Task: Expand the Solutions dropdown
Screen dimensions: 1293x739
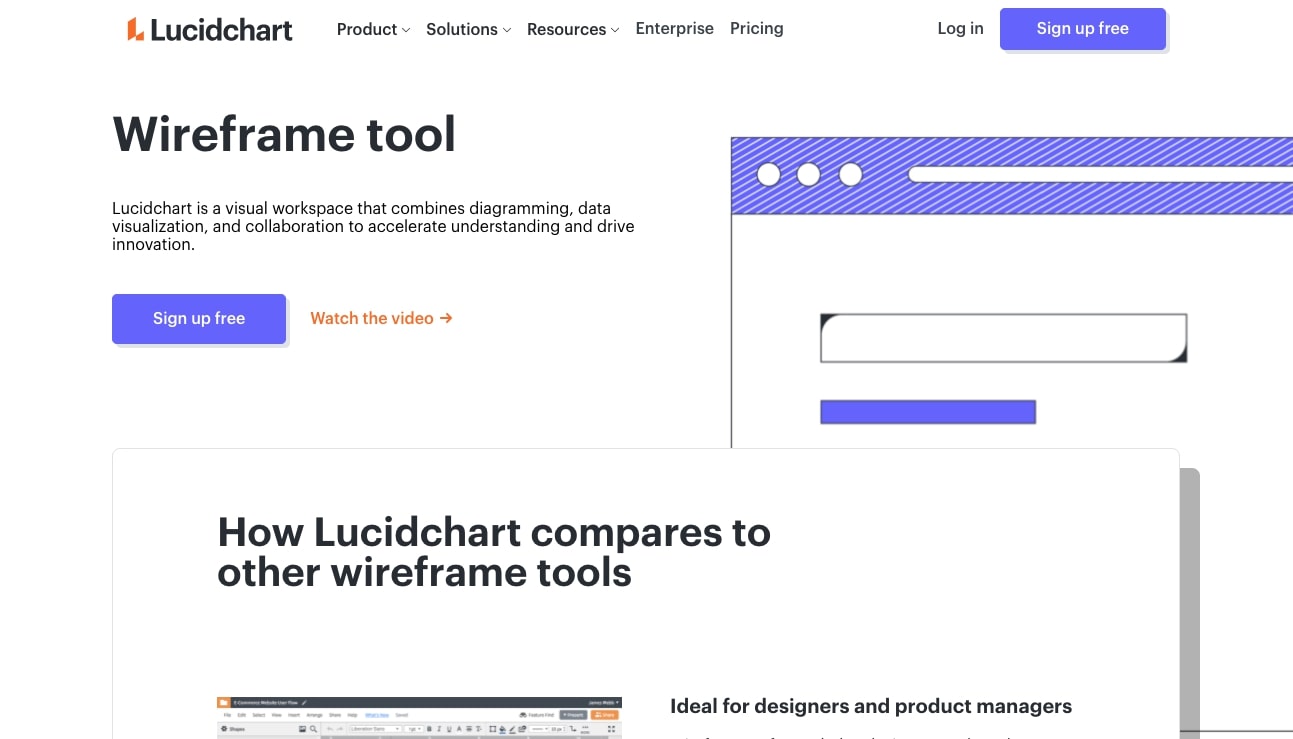Action: tap(468, 29)
